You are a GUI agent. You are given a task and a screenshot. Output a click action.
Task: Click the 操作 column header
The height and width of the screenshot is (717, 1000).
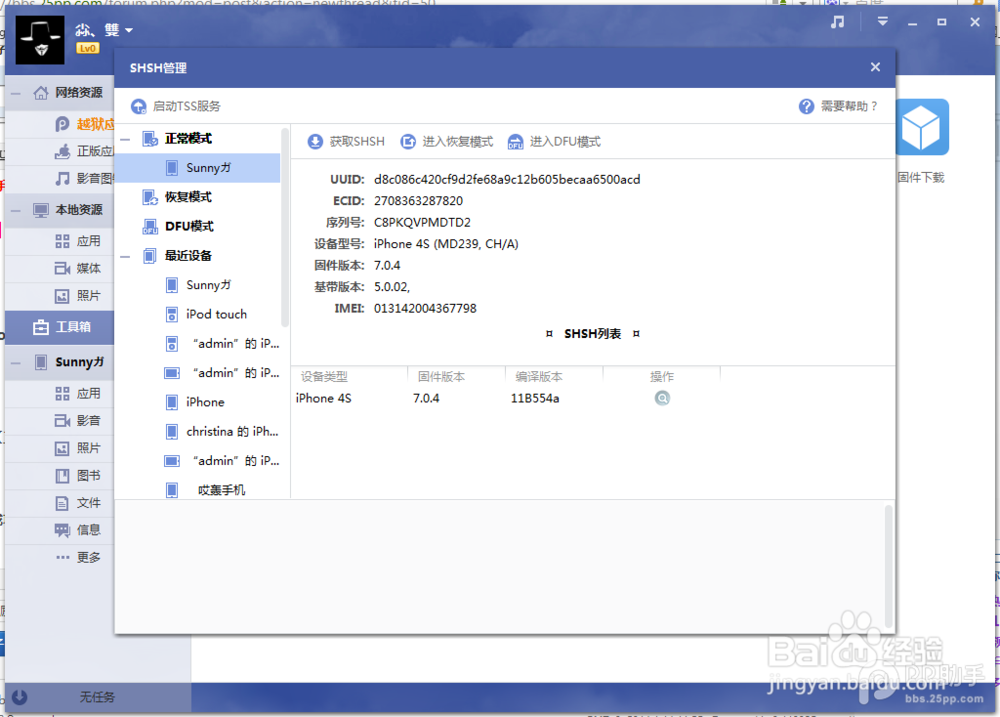click(x=662, y=376)
